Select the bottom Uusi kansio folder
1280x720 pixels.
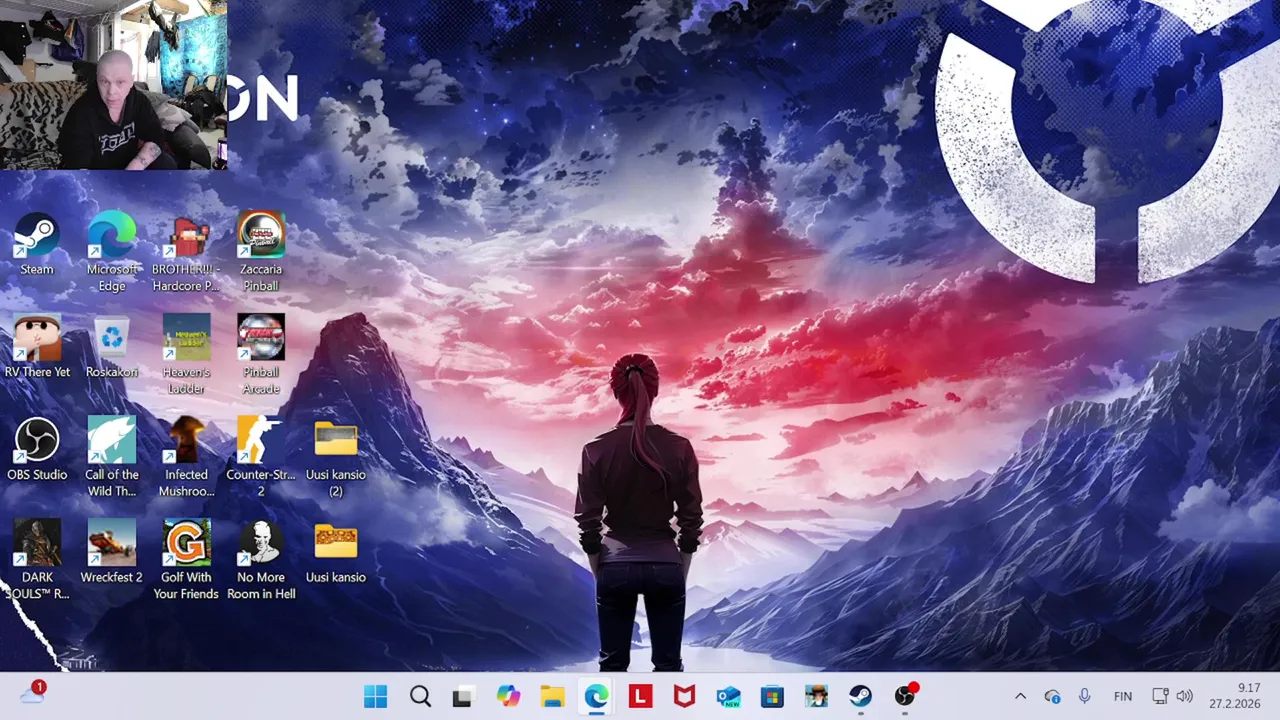tap(336, 552)
